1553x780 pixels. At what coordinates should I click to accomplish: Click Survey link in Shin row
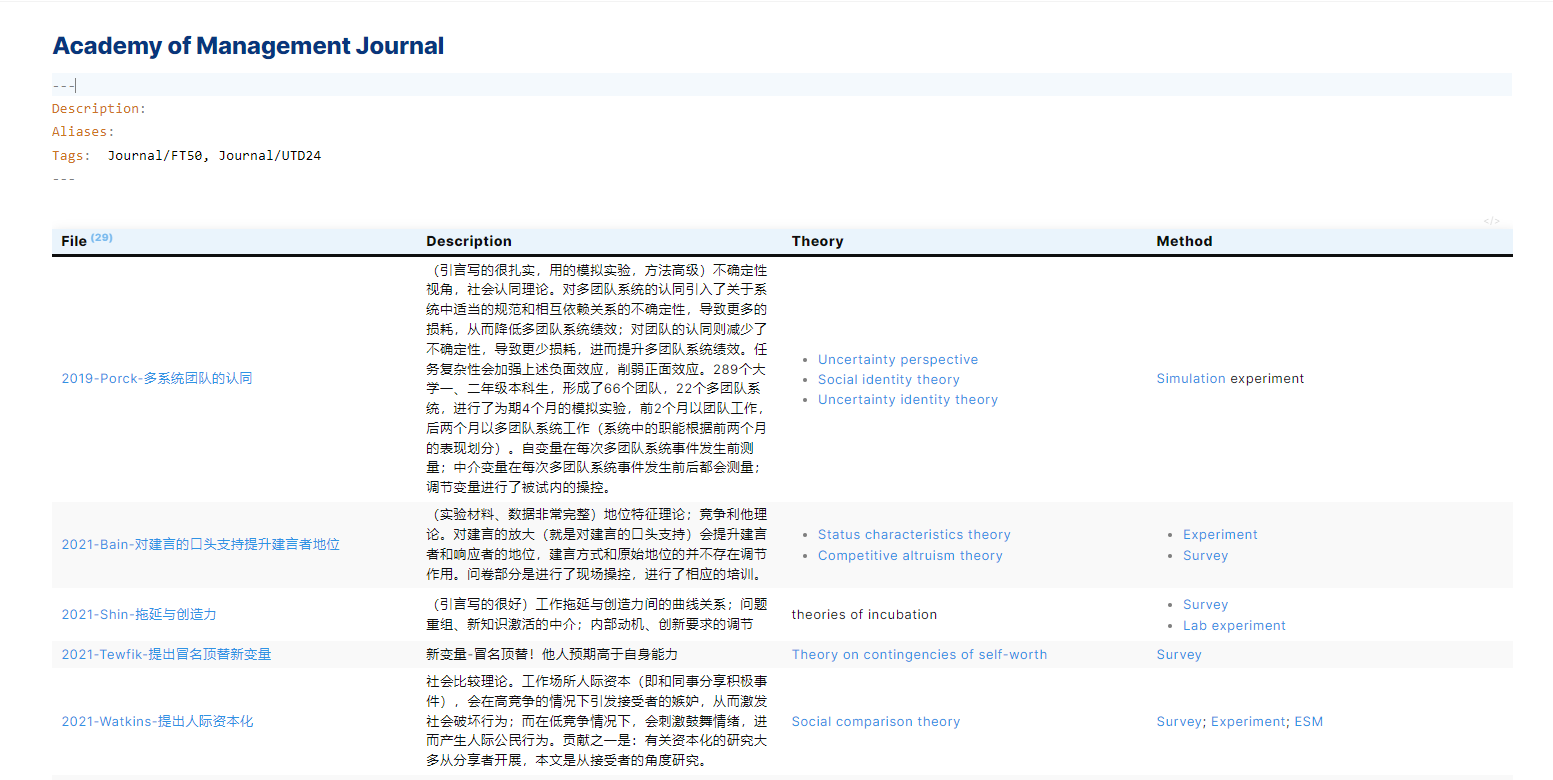coord(1205,604)
